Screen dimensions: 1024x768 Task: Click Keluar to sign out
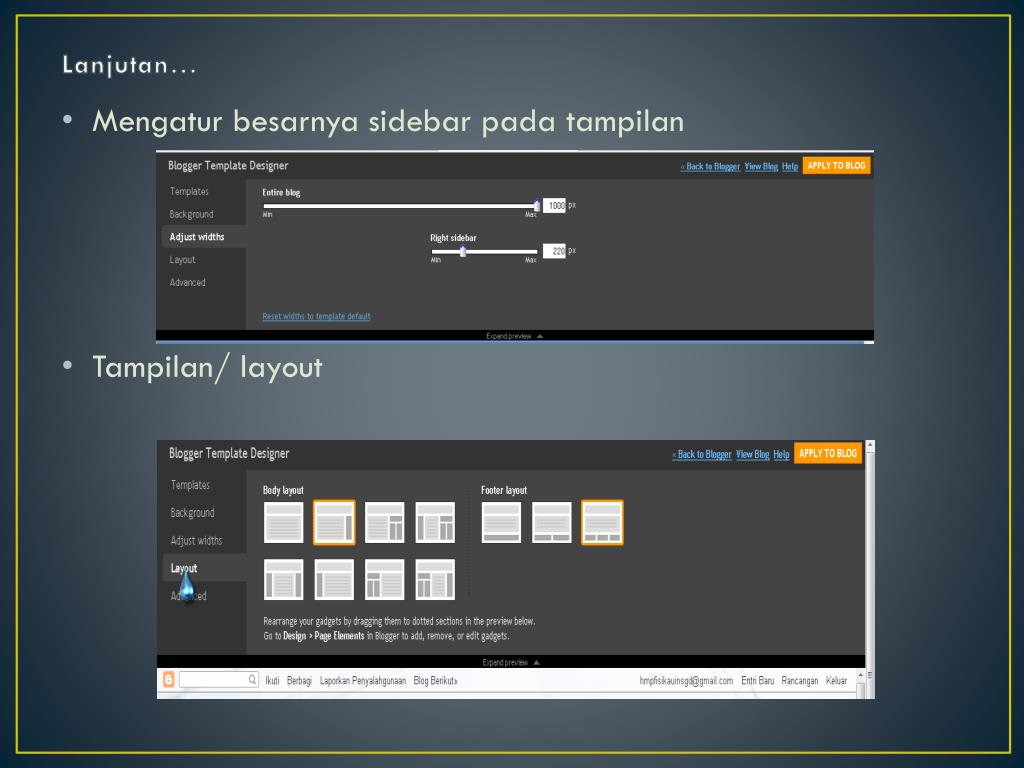click(837, 680)
